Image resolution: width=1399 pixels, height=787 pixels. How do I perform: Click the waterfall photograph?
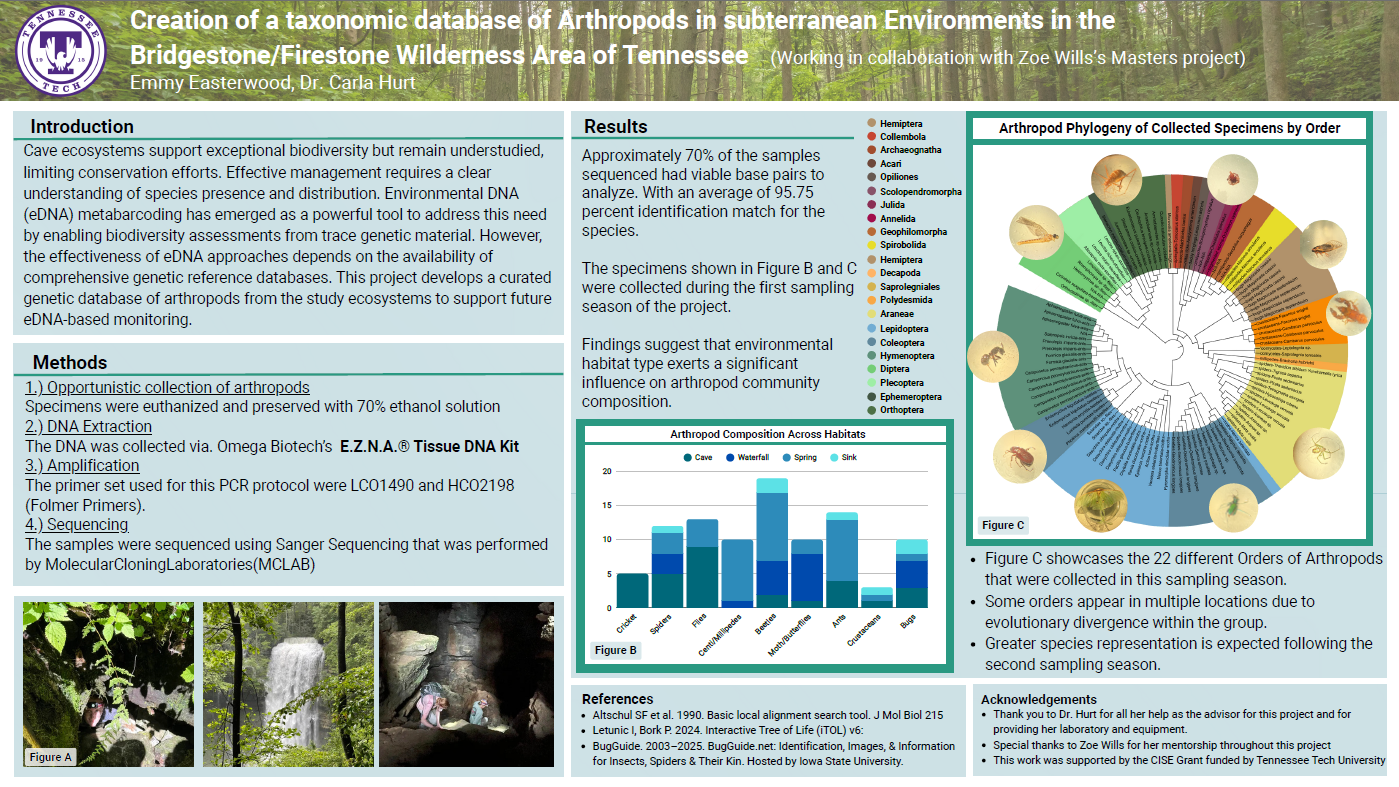tap(288, 684)
